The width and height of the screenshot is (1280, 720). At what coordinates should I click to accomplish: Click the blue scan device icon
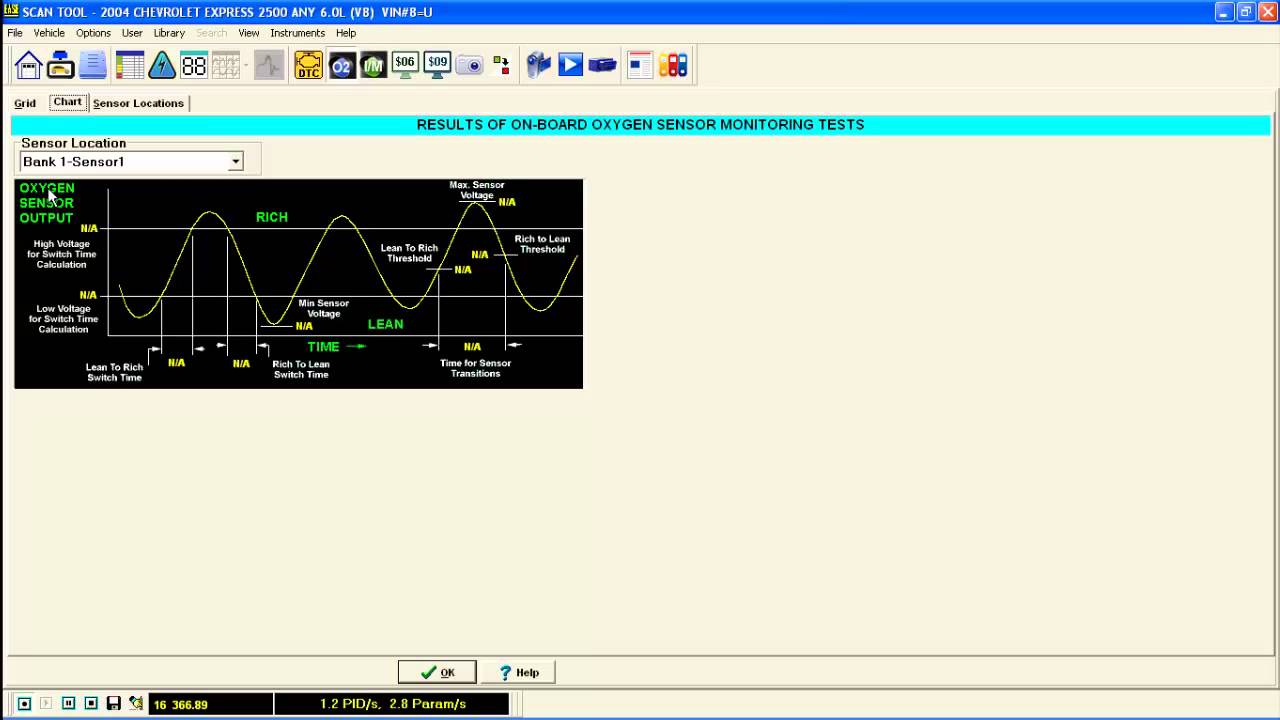(x=603, y=66)
